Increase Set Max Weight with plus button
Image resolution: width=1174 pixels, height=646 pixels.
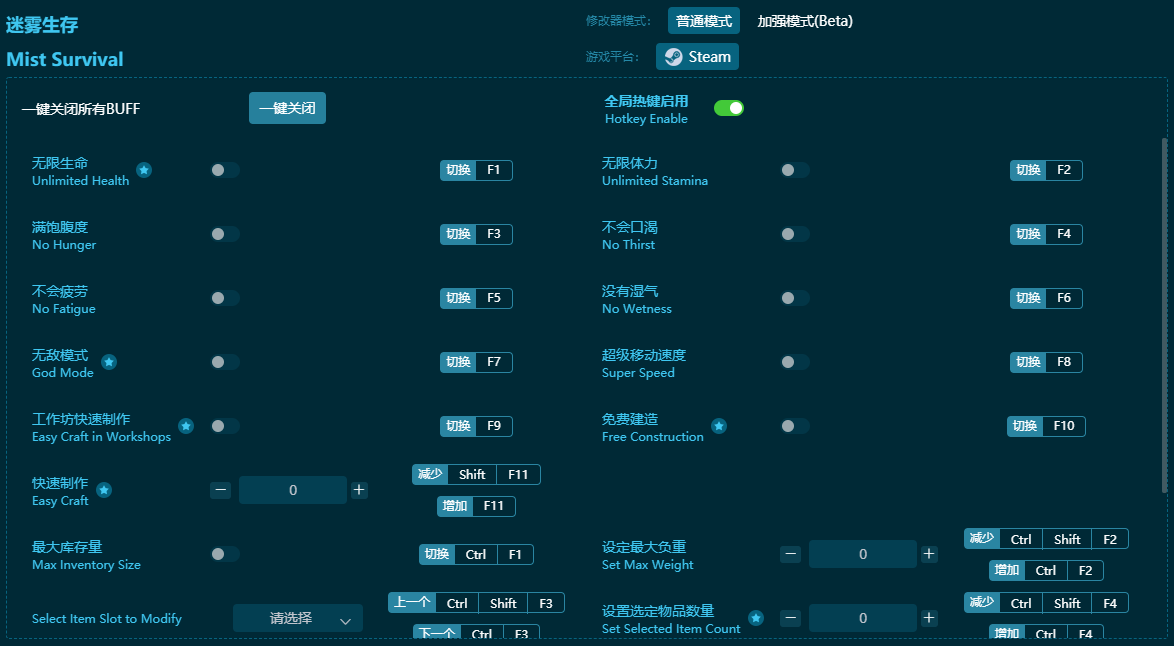[x=929, y=554]
